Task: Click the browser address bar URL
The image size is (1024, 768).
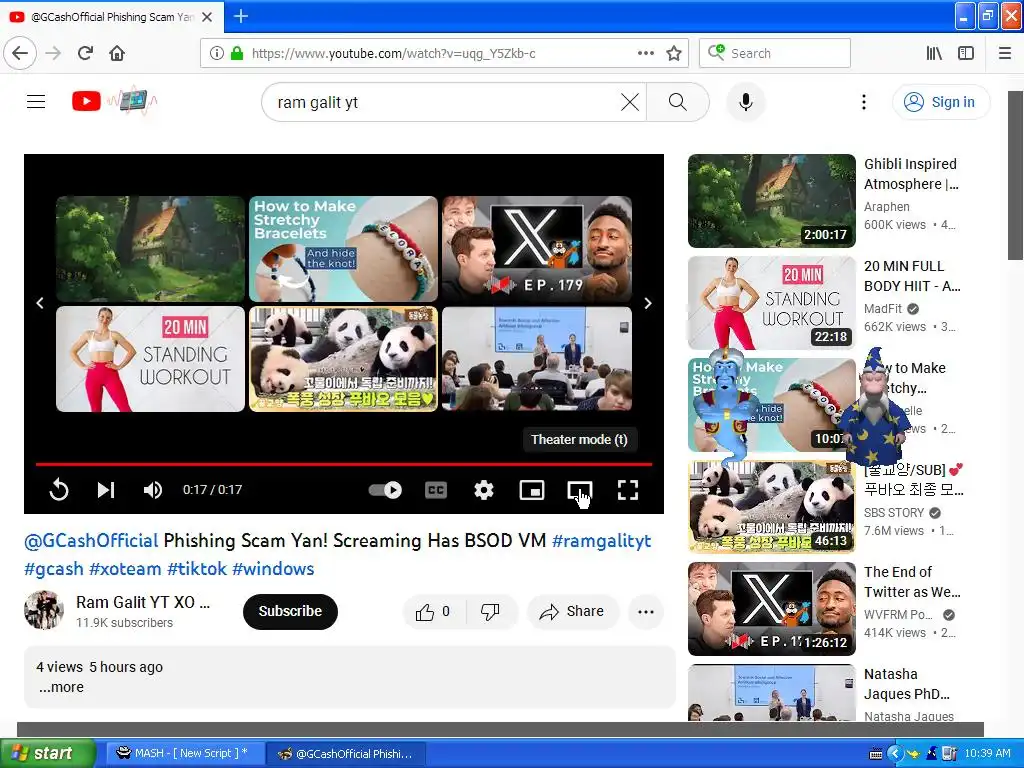Action: pyautogui.click(x=394, y=54)
